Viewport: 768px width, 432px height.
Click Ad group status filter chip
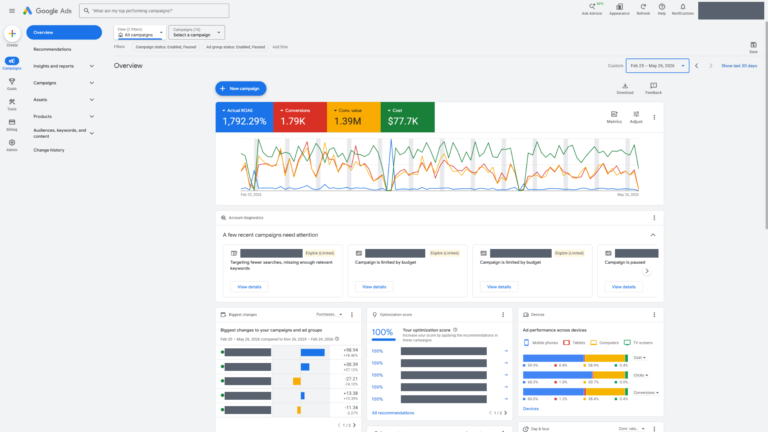click(x=236, y=47)
